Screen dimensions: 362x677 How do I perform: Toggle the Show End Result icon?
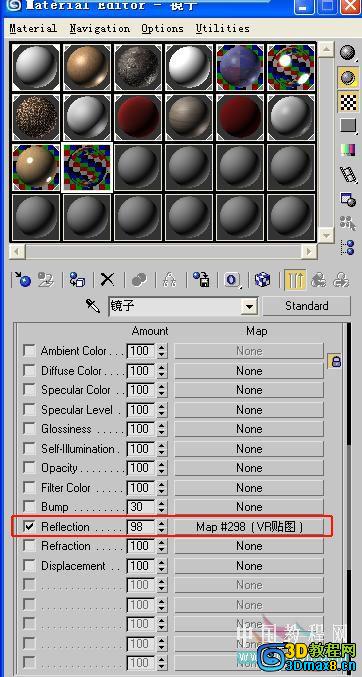295,280
